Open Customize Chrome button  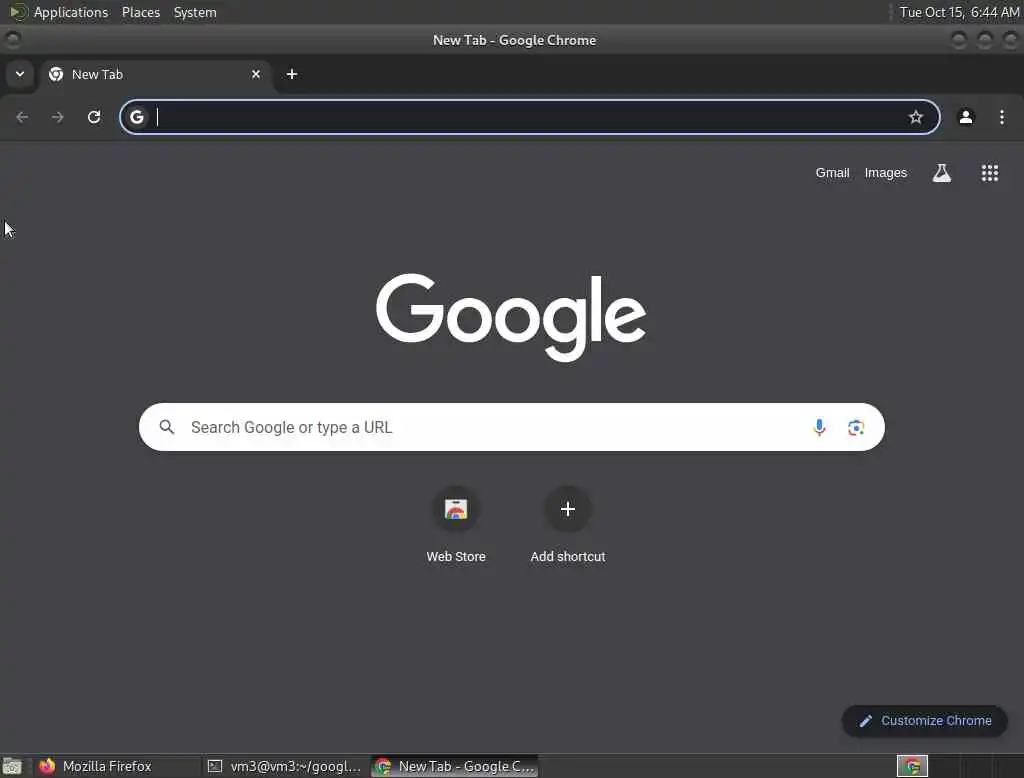(925, 721)
